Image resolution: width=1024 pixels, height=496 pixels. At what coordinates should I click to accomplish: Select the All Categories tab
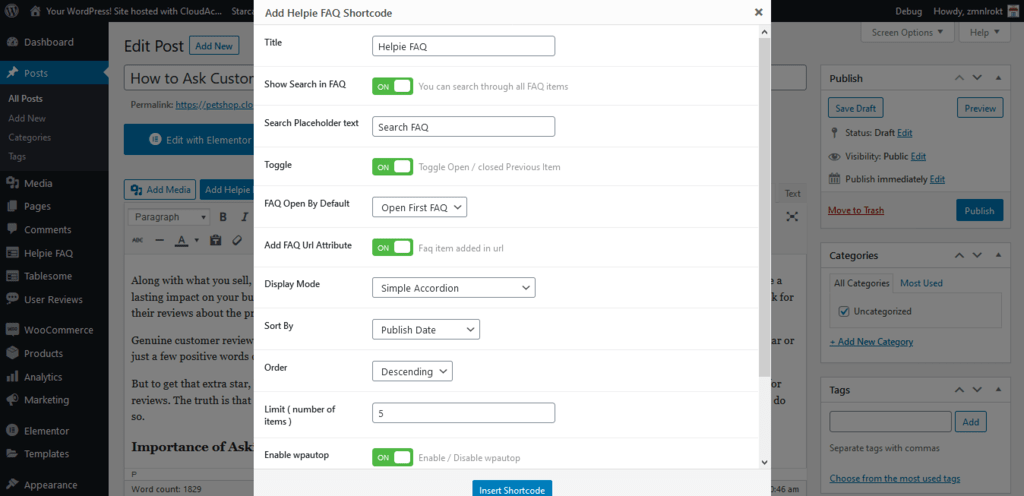point(861,283)
